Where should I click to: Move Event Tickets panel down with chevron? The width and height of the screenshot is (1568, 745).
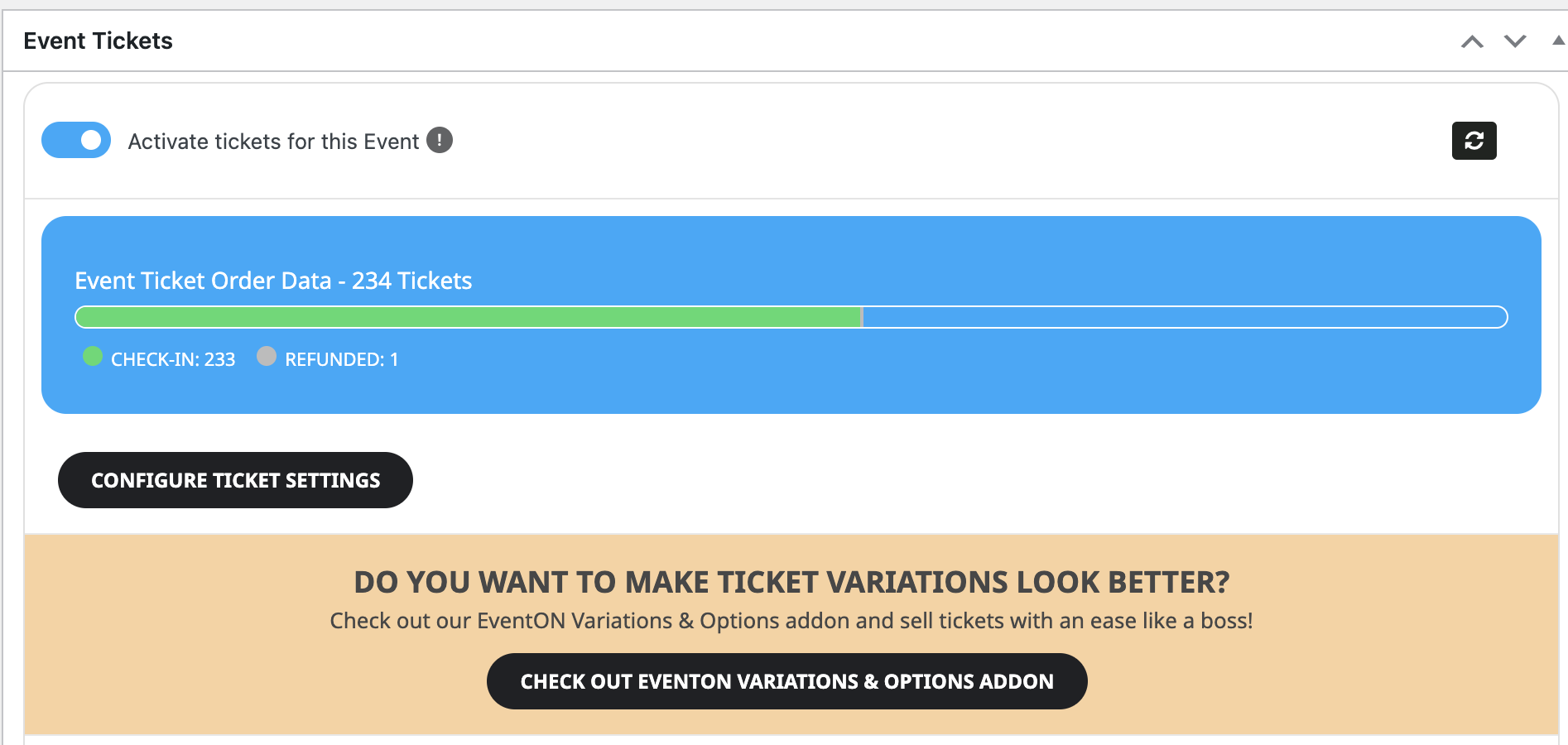click(1515, 41)
